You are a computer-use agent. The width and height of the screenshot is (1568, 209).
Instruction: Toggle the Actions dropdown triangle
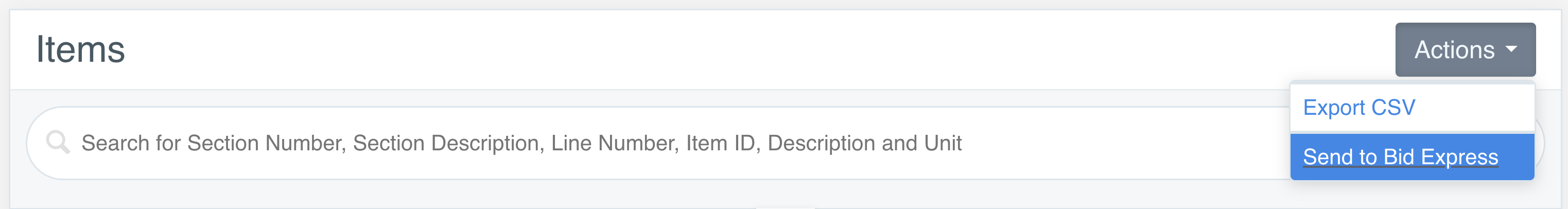(1511, 49)
